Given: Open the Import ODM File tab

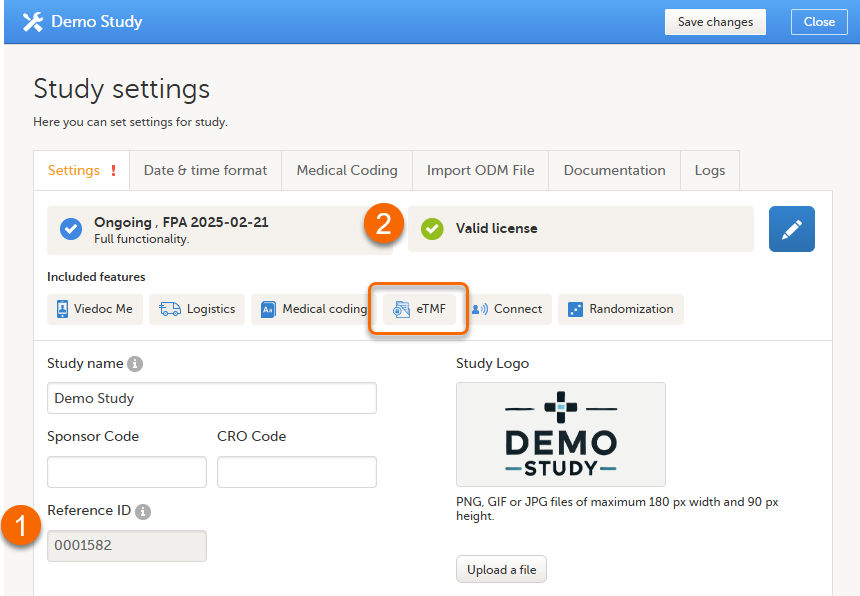Looking at the screenshot, I should (480, 170).
